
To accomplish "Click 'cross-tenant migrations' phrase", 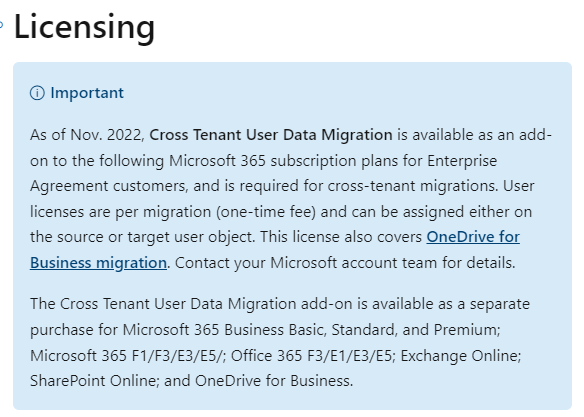I will [413, 186].
